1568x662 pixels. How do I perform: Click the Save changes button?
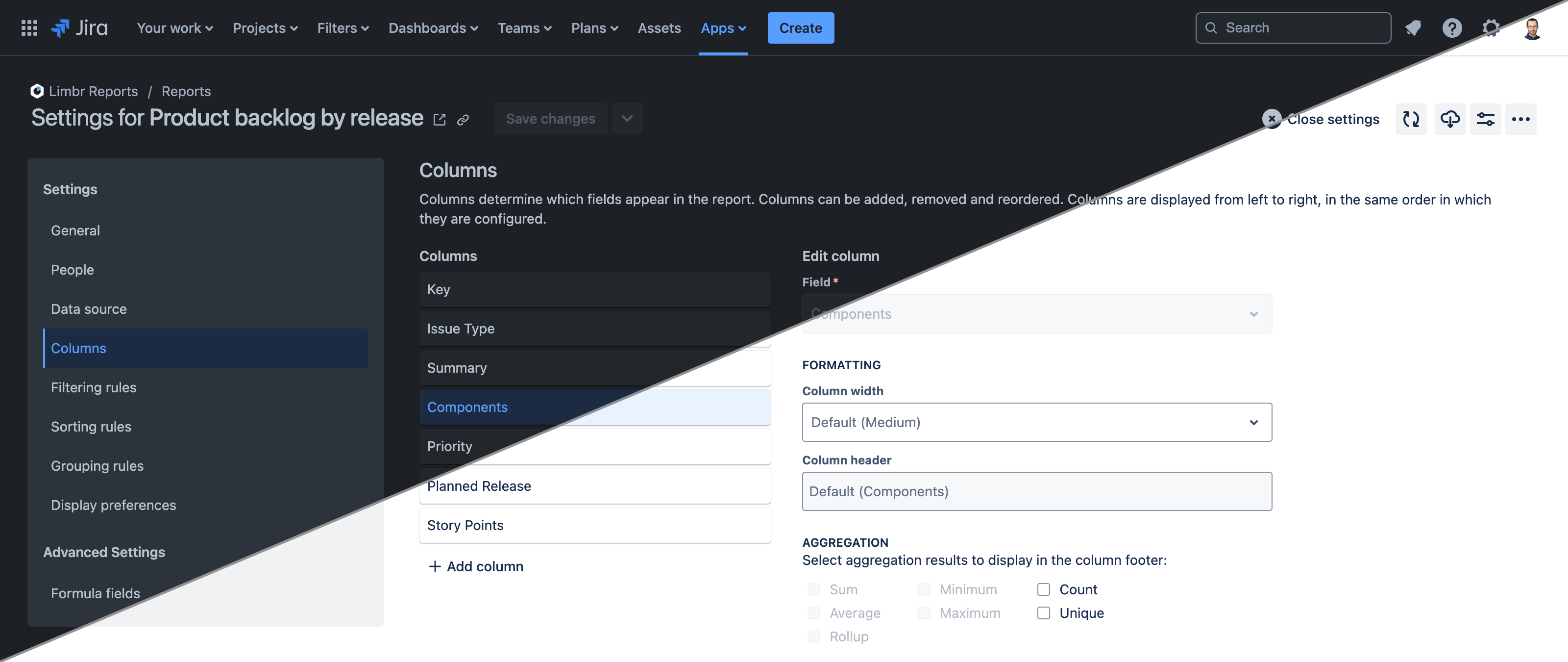pos(550,119)
